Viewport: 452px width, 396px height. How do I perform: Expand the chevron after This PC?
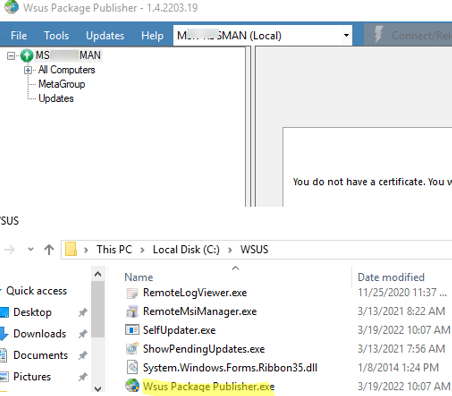[142, 250]
